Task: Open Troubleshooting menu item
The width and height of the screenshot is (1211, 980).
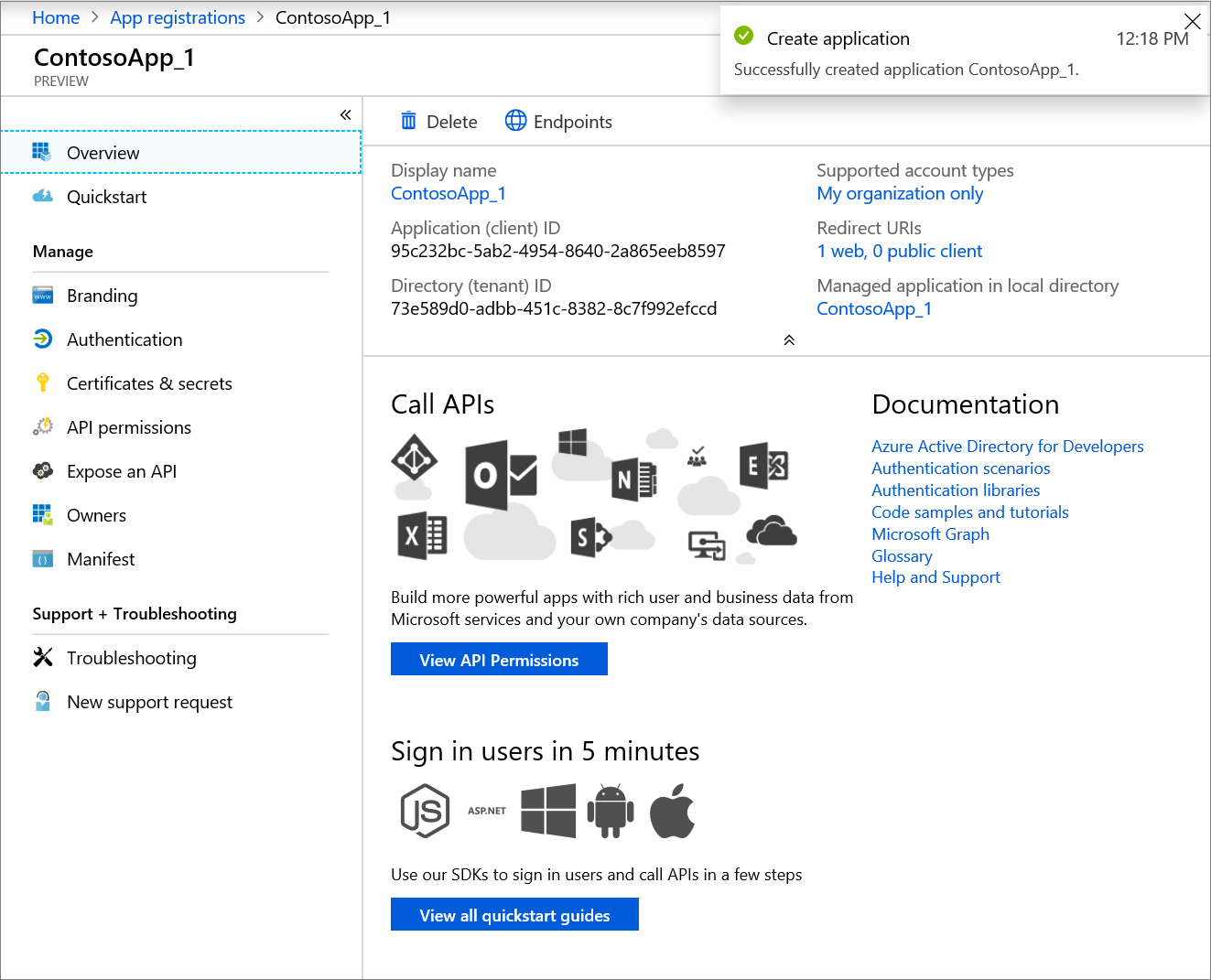Action: [181, 658]
